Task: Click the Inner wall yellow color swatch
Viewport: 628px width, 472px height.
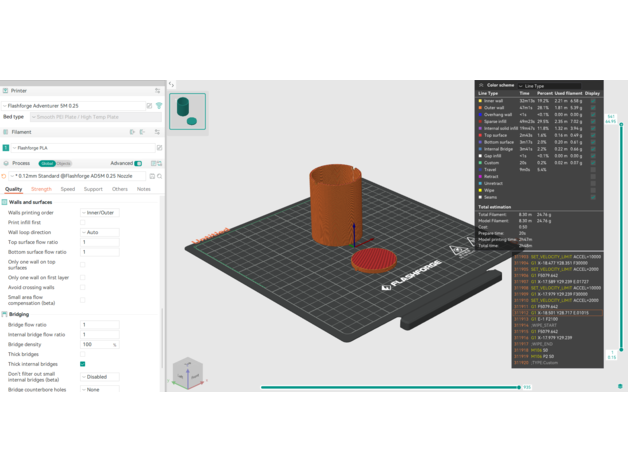Action: click(480, 101)
